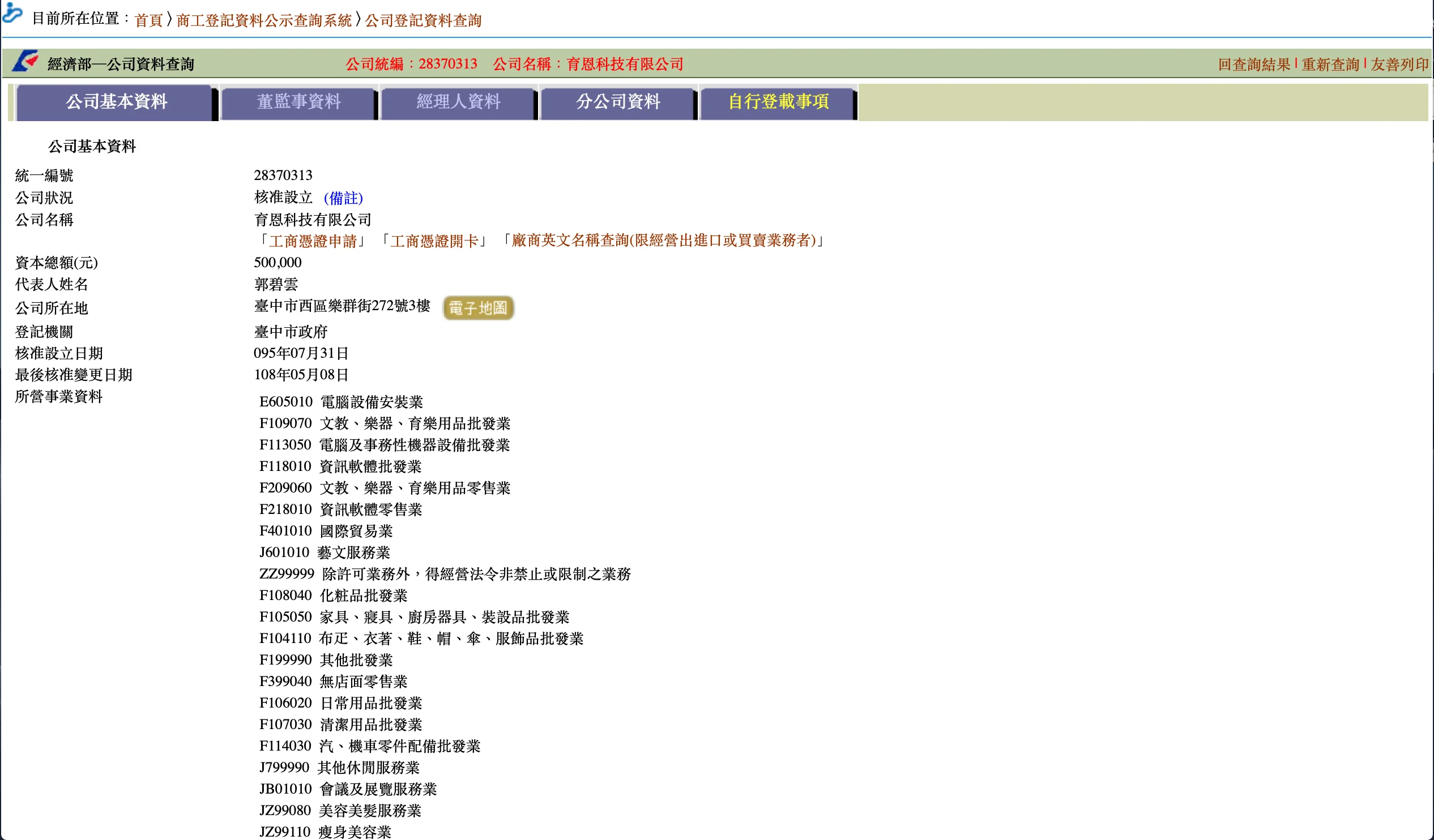Click the 經濟部 logo icon in the header
Image resolution: width=1434 pixels, height=840 pixels.
(25, 62)
